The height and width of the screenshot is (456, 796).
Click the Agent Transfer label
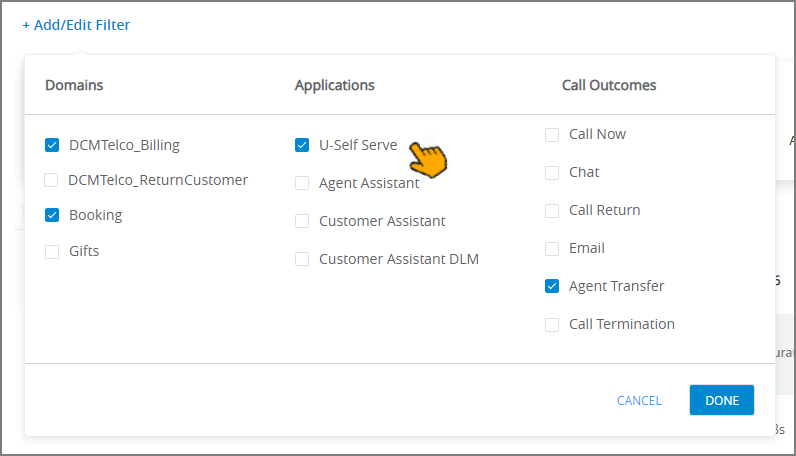tap(616, 286)
